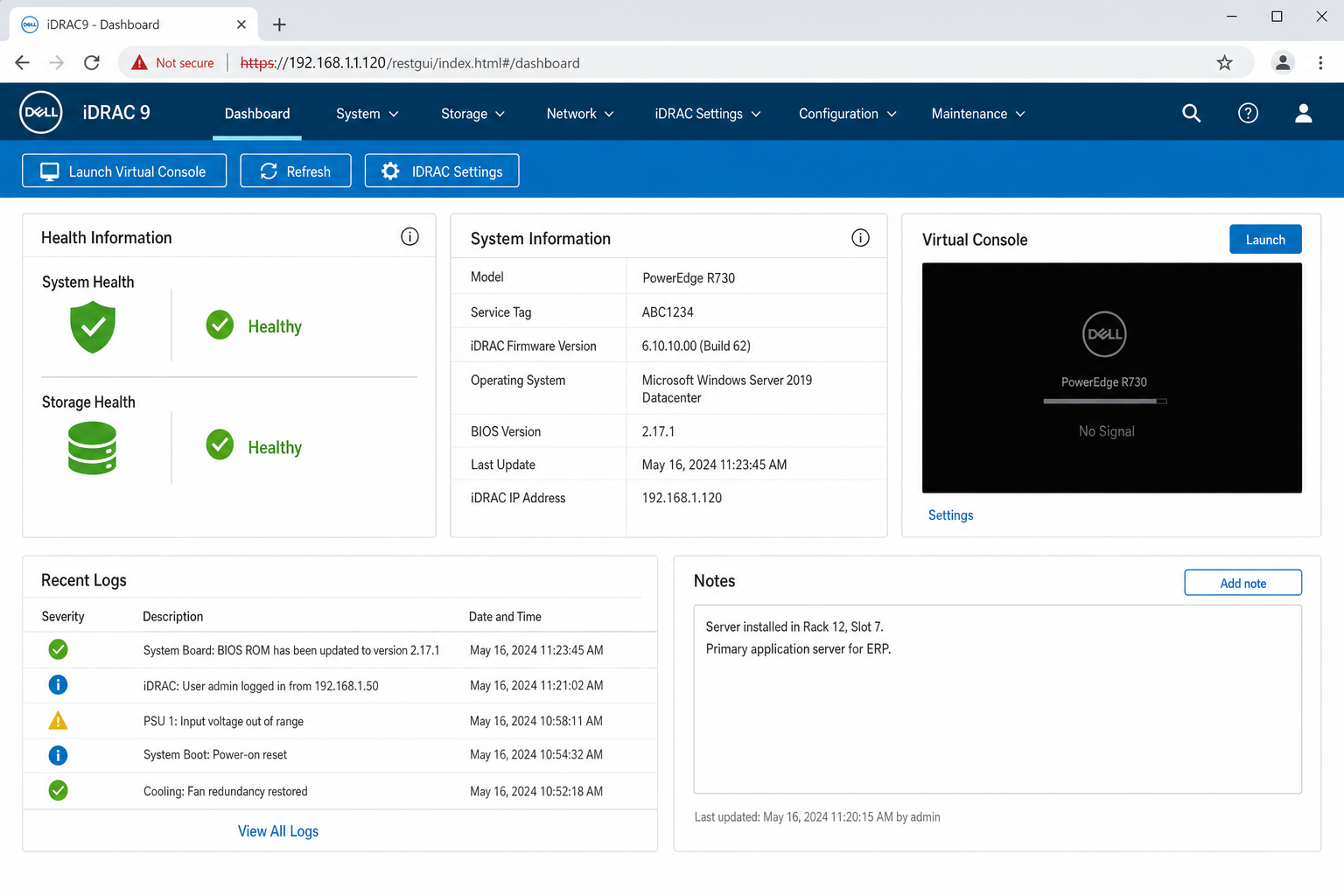This screenshot has width=1344, height=896.
Task: Click firmware version 6.10.10.00 (Build 62)
Action: coord(696,346)
